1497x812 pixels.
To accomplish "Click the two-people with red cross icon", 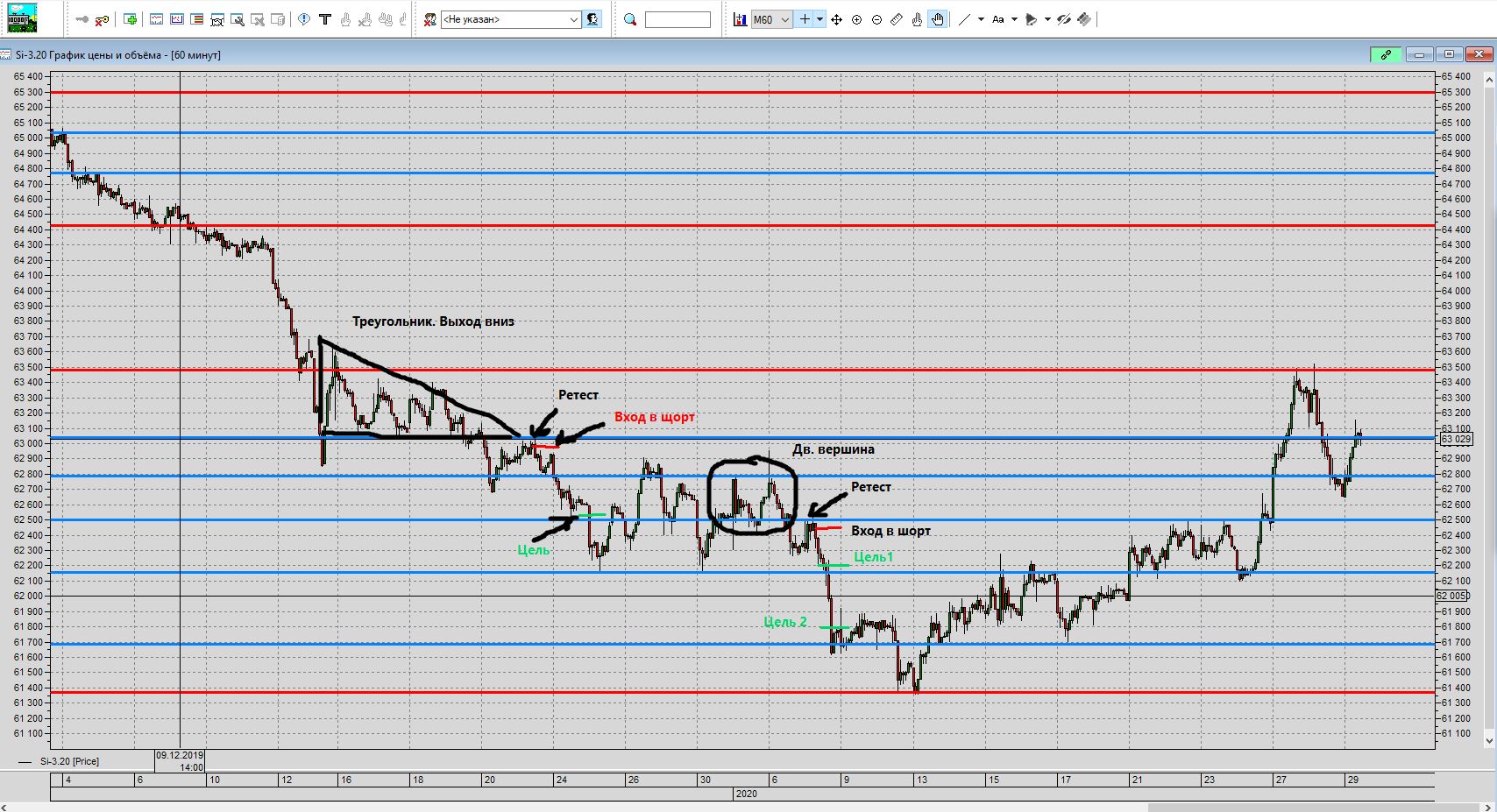I will click(431, 19).
